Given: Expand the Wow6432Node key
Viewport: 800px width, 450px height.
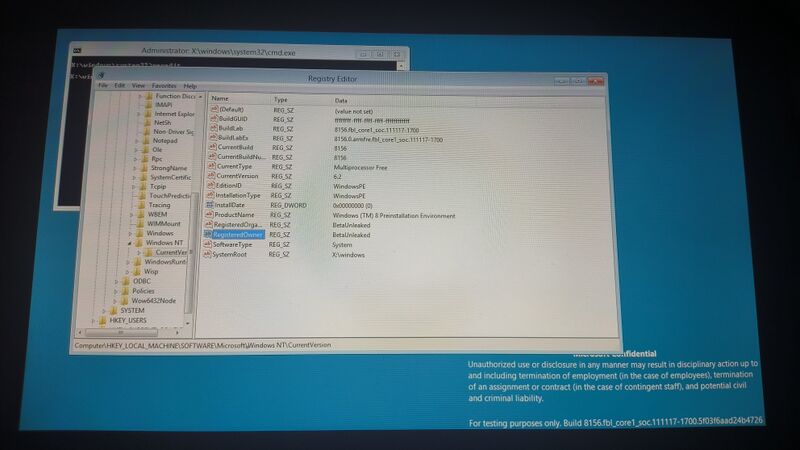Looking at the screenshot, I should (115, 301).
